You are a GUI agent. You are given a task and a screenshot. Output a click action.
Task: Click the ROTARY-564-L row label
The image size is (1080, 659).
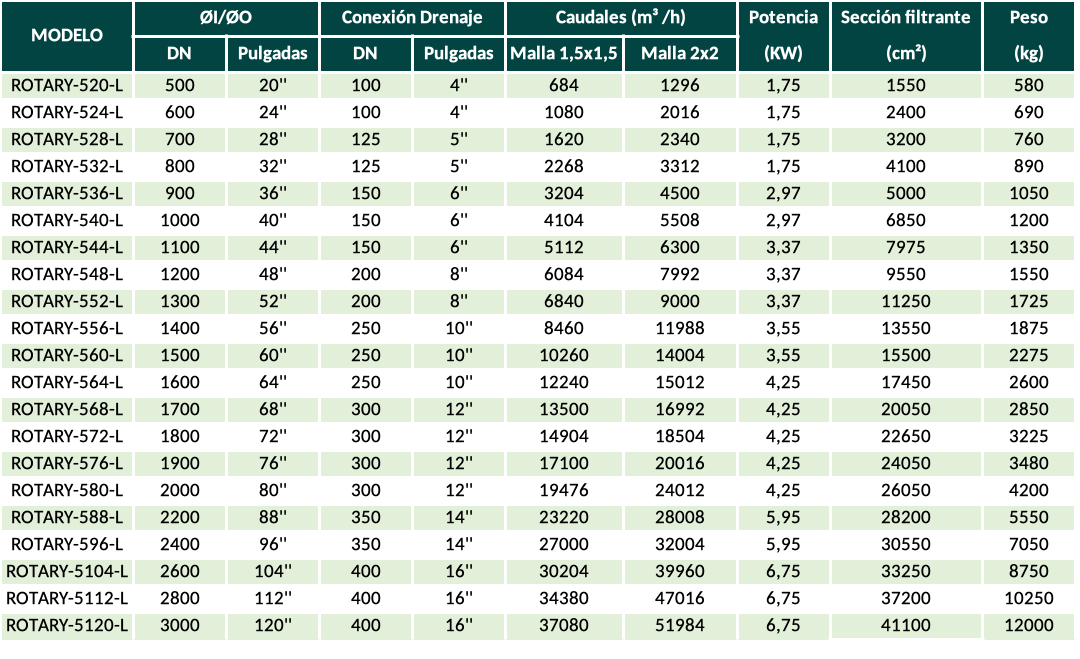pyautogui.click(x=66, y=382)
